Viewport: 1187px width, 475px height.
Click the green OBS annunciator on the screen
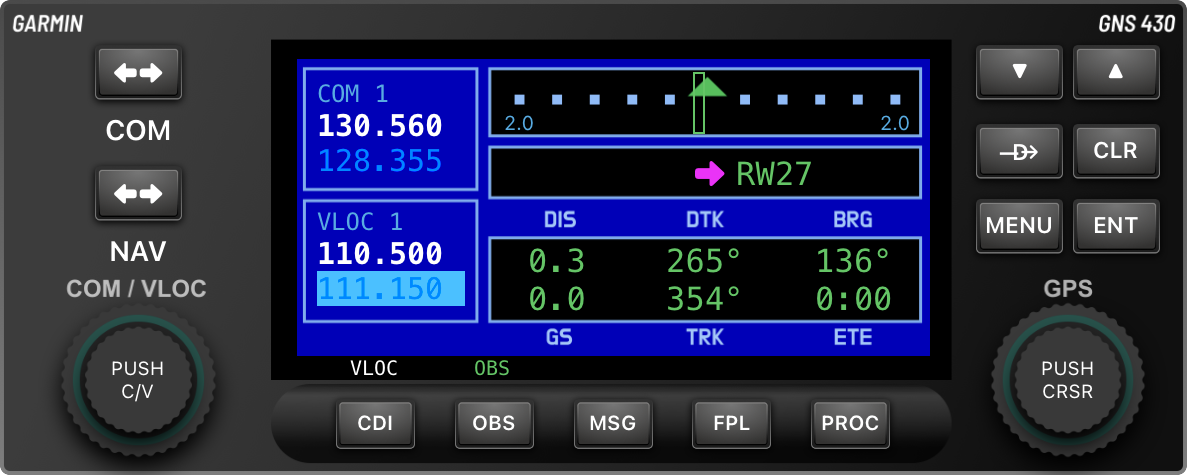click(492, 369)
